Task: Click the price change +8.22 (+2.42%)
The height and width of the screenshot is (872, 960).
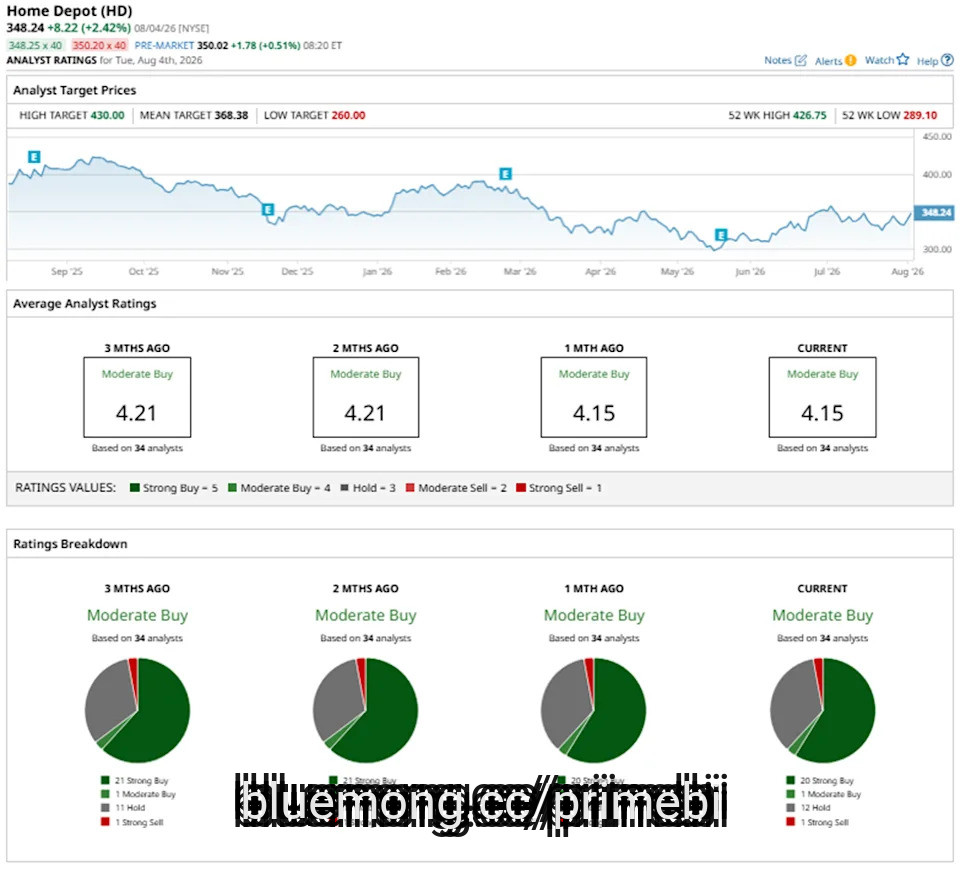Action: (x=89, y=28)
